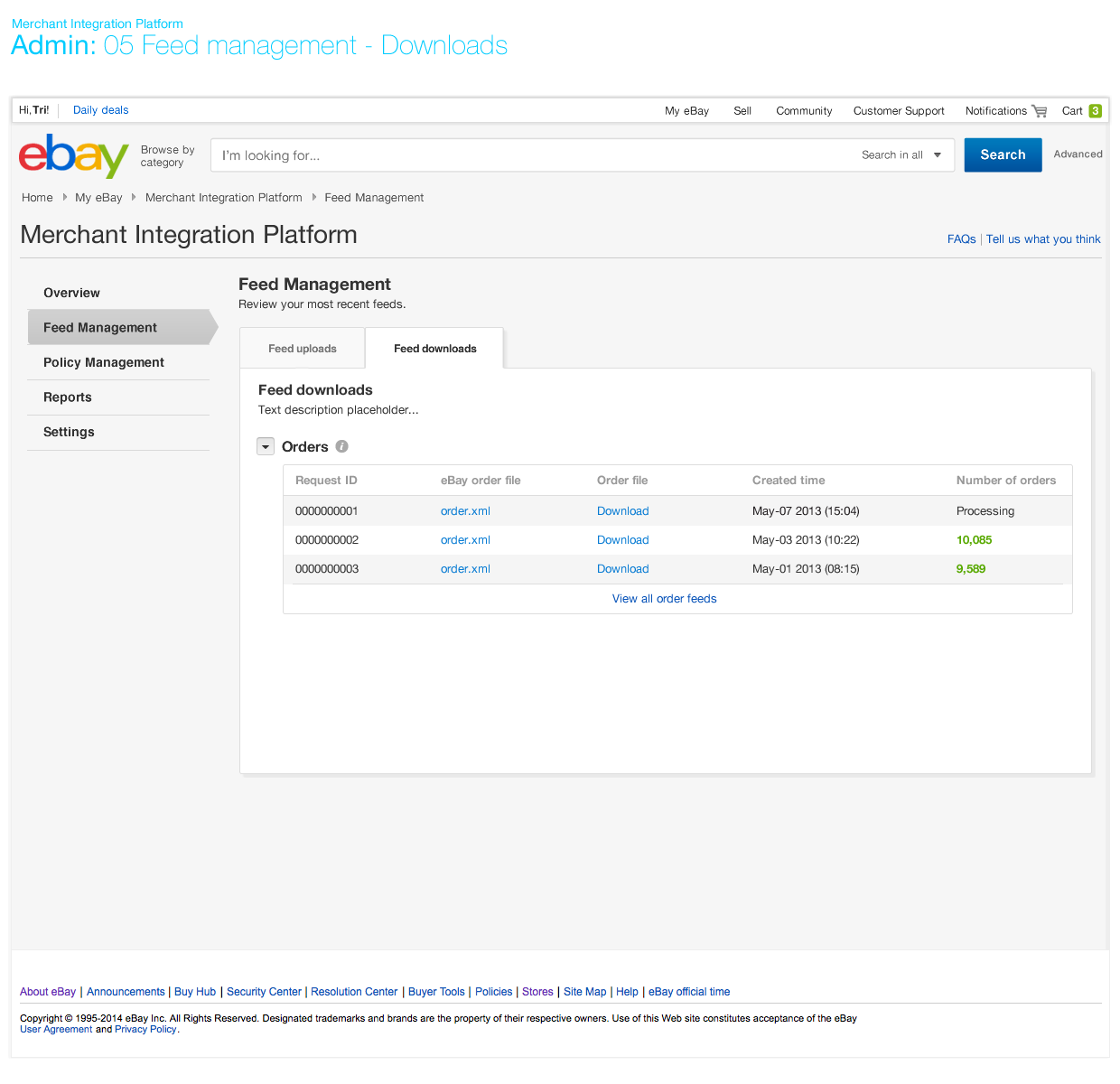Open User Agreement link

(x=56, y=1030)
